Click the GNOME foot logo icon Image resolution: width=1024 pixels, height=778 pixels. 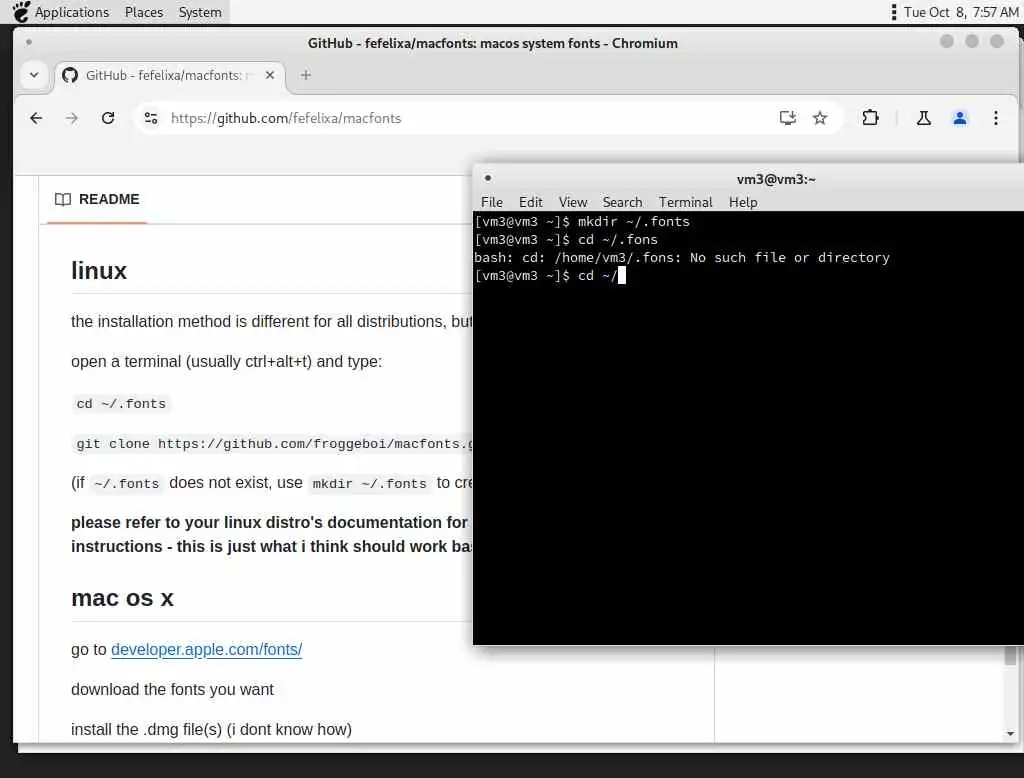pos(21,12)
